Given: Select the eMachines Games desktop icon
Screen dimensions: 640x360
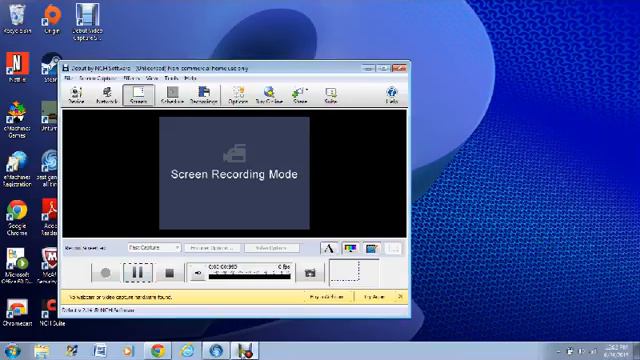Looking at the screenshot, I should click(17, 120).
